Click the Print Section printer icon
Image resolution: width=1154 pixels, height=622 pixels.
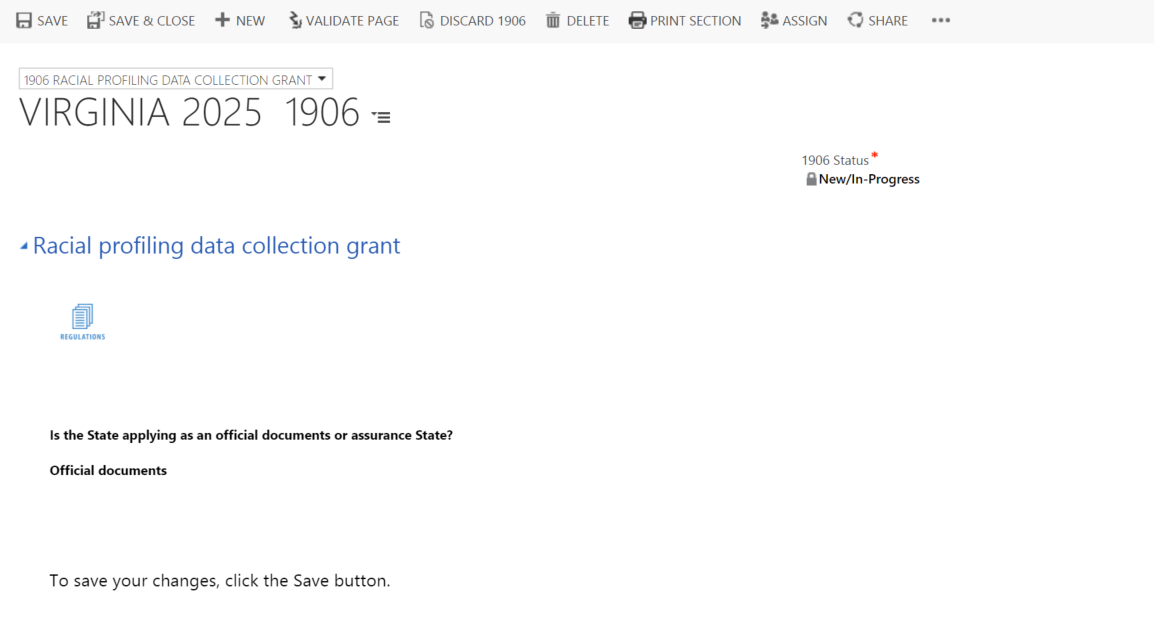click(637, 20)
